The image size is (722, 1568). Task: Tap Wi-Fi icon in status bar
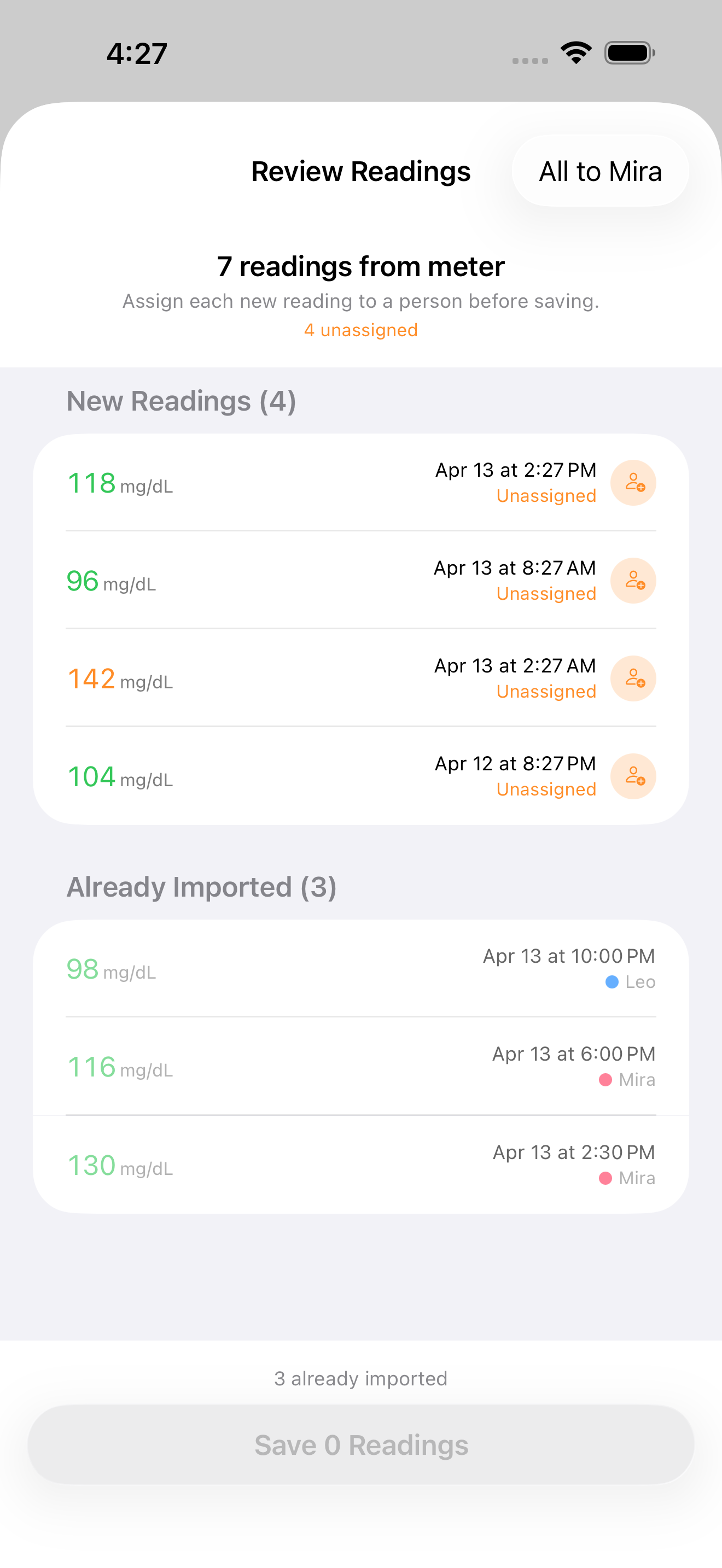click(x=576, y=53)
